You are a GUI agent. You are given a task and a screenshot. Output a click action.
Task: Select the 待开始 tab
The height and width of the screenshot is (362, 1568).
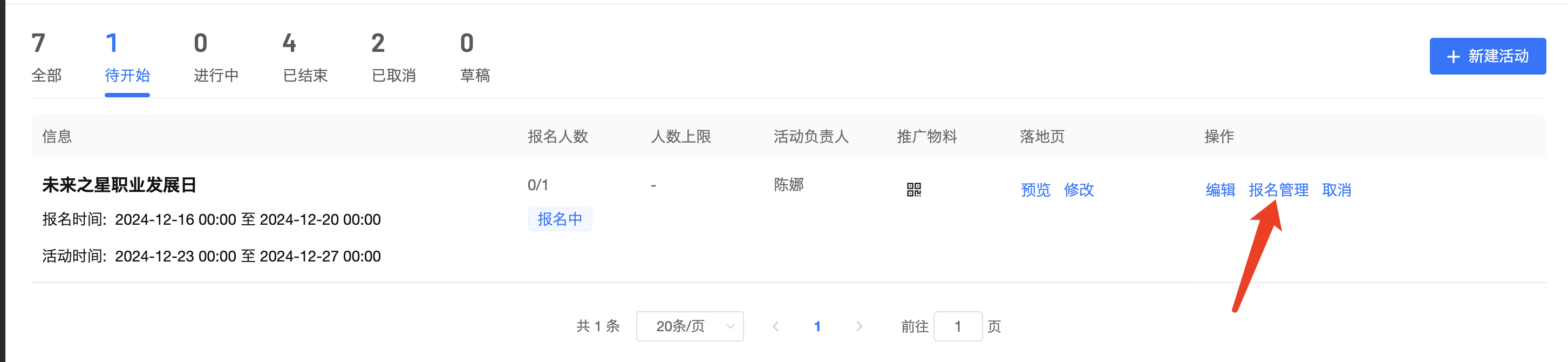point(127,58)
